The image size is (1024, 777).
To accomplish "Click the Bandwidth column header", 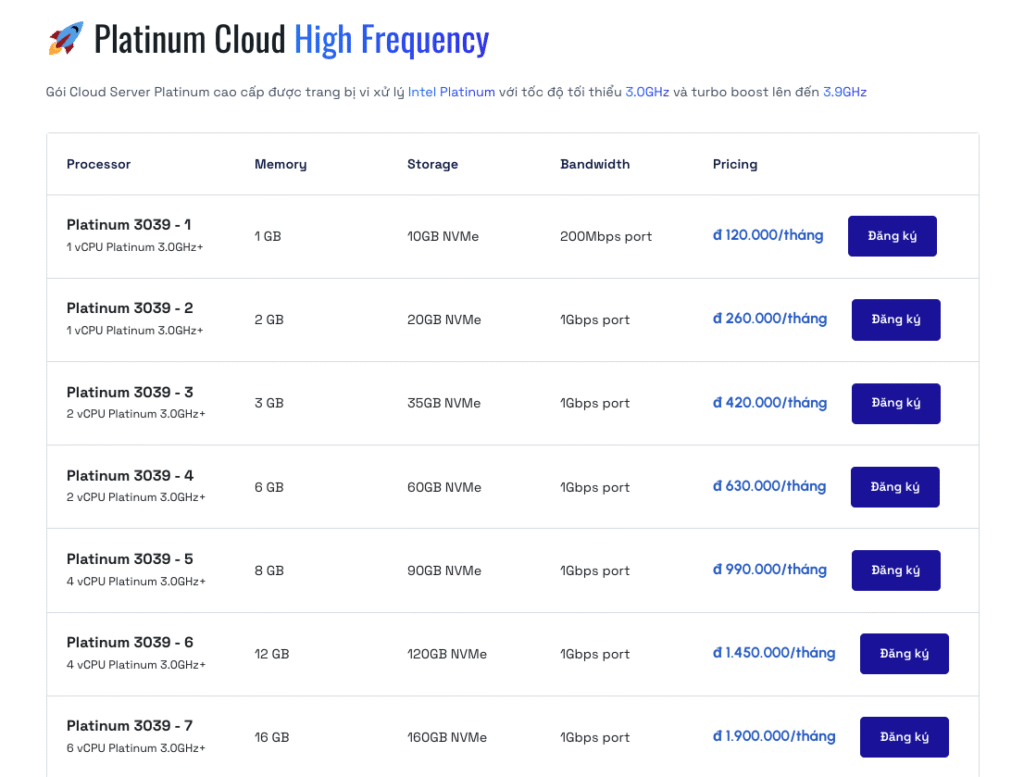I will 595,164.
